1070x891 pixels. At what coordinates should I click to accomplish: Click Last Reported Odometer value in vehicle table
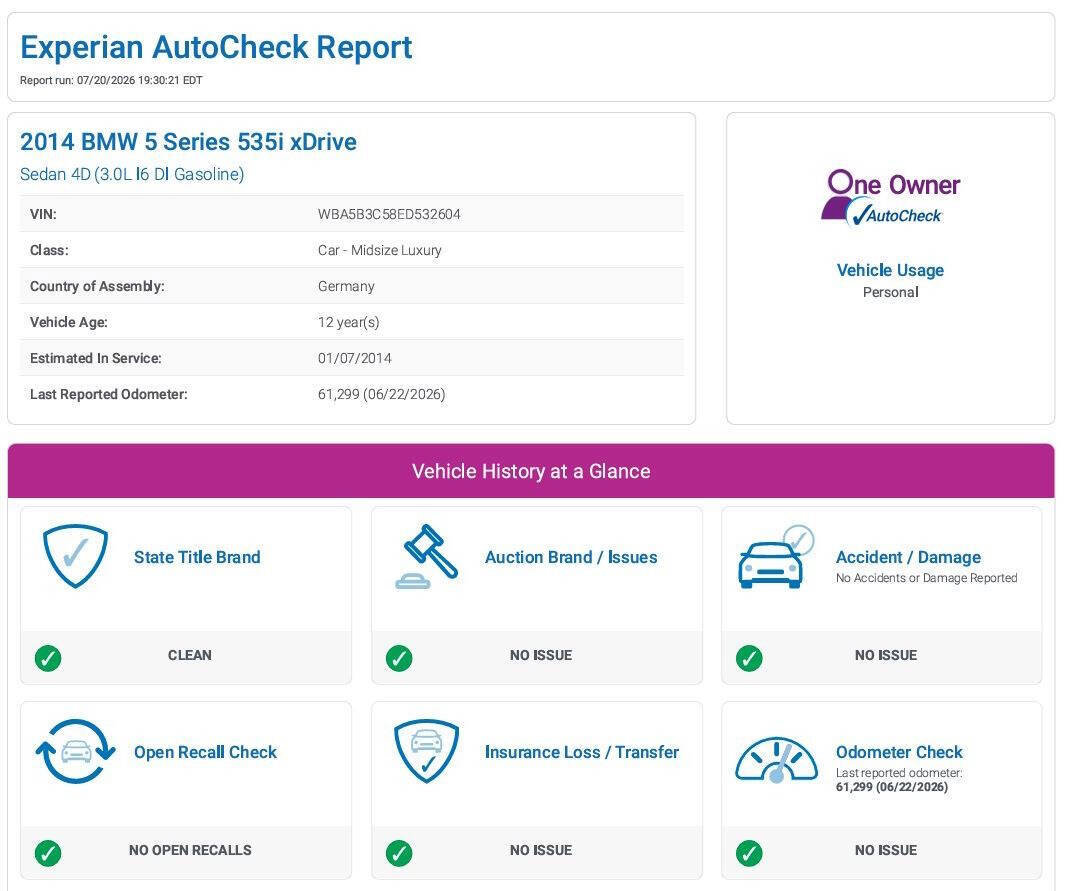tap(381, 394)
